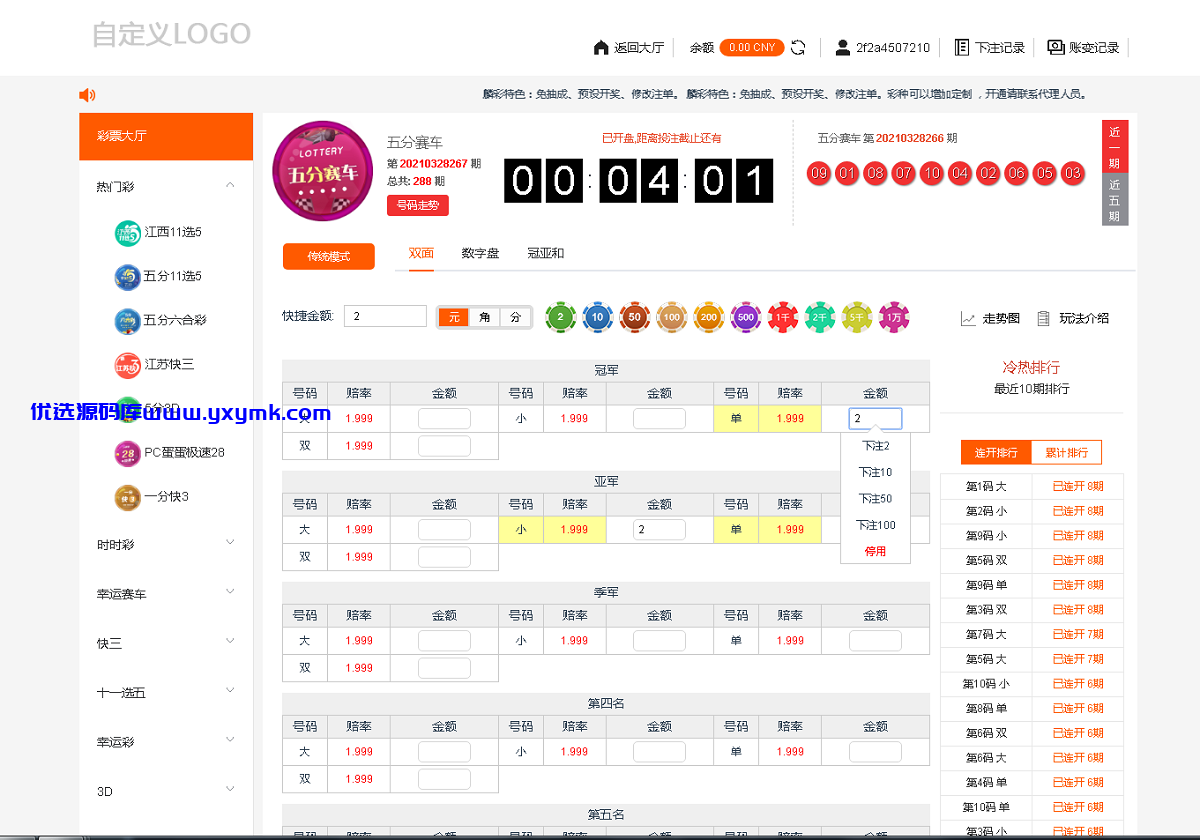Select 角 currency unit
Screen dimensions: 1200x840
click(x=484, y=317)
